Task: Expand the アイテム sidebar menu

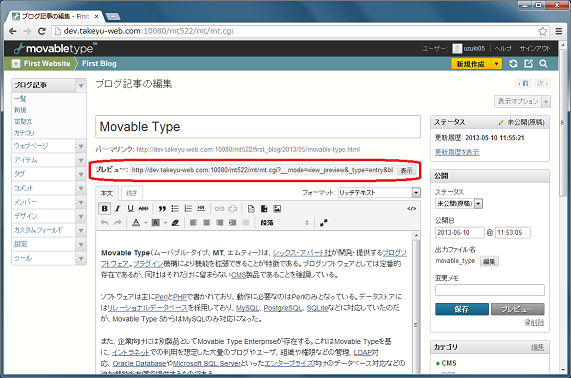Action: tap(81, 160)
